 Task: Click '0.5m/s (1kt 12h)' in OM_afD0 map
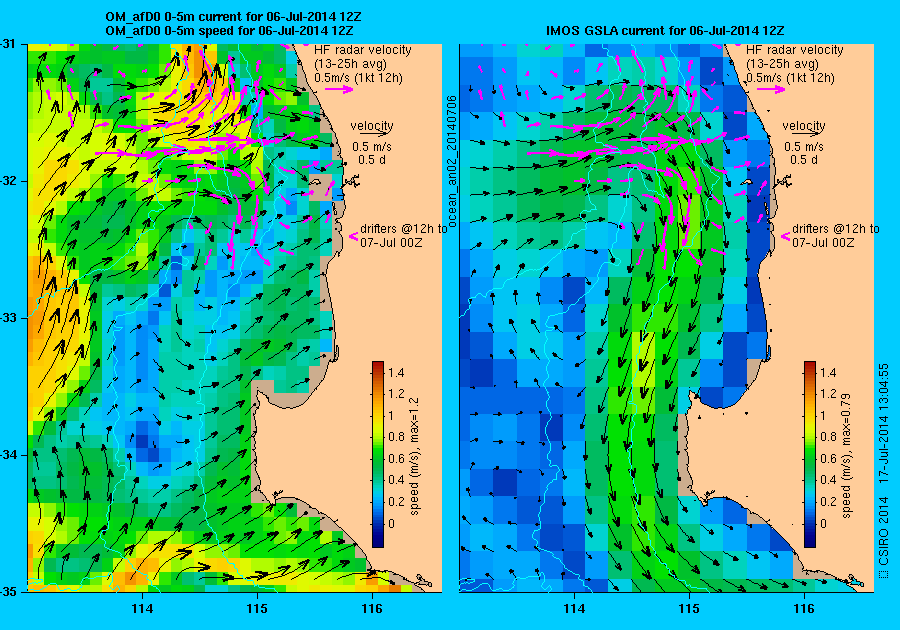point(358,77)
